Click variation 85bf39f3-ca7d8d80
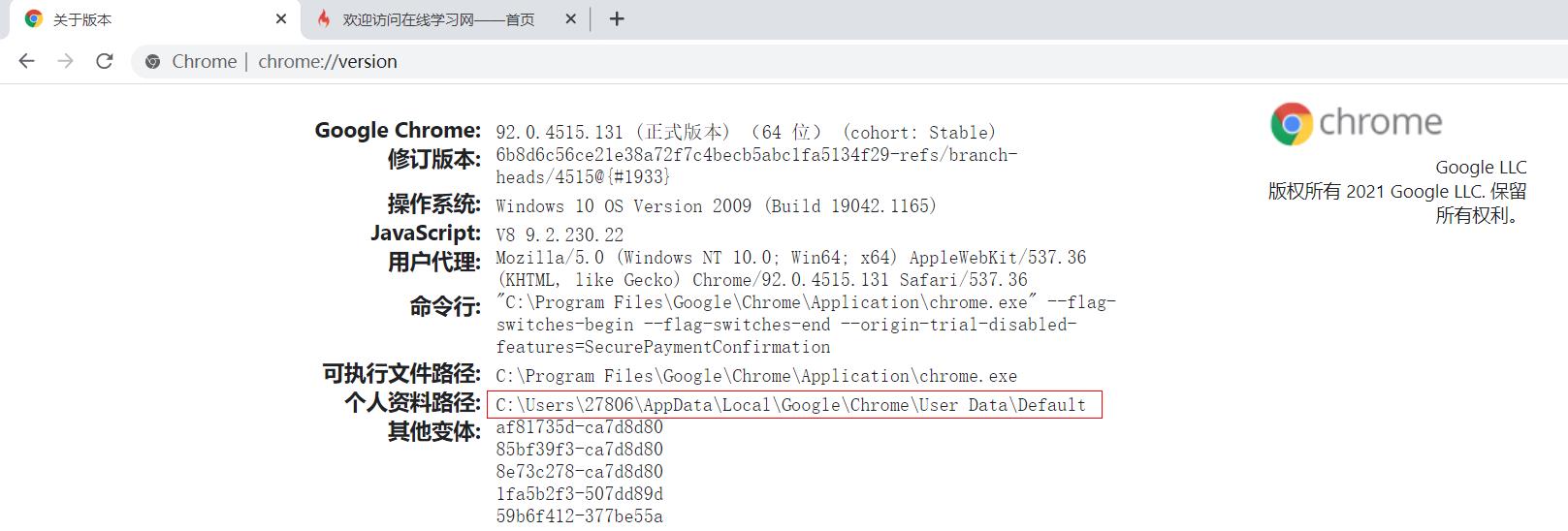The image size is (1568, 531). pos(579,450)
